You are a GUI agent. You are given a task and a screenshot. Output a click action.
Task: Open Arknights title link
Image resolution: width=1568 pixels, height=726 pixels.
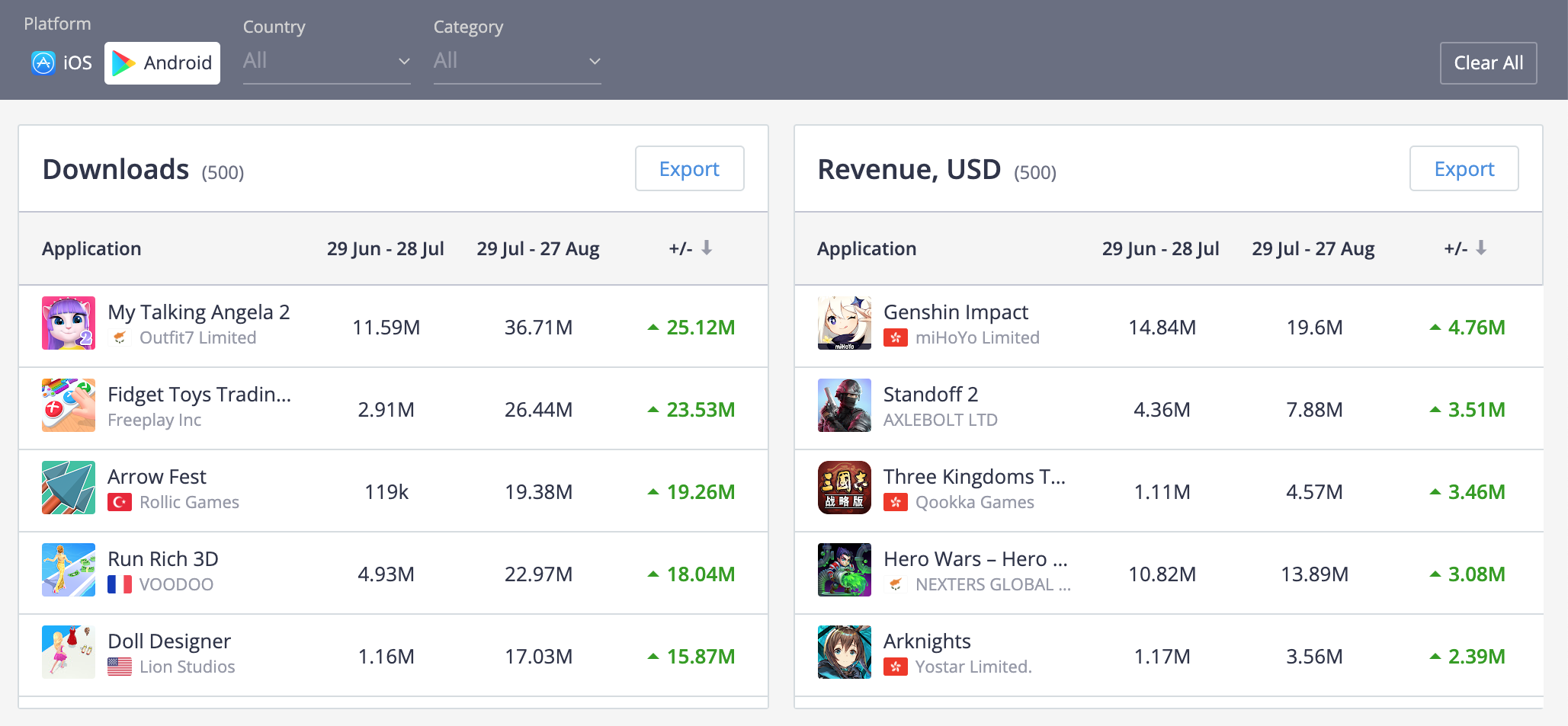(927, 641)
